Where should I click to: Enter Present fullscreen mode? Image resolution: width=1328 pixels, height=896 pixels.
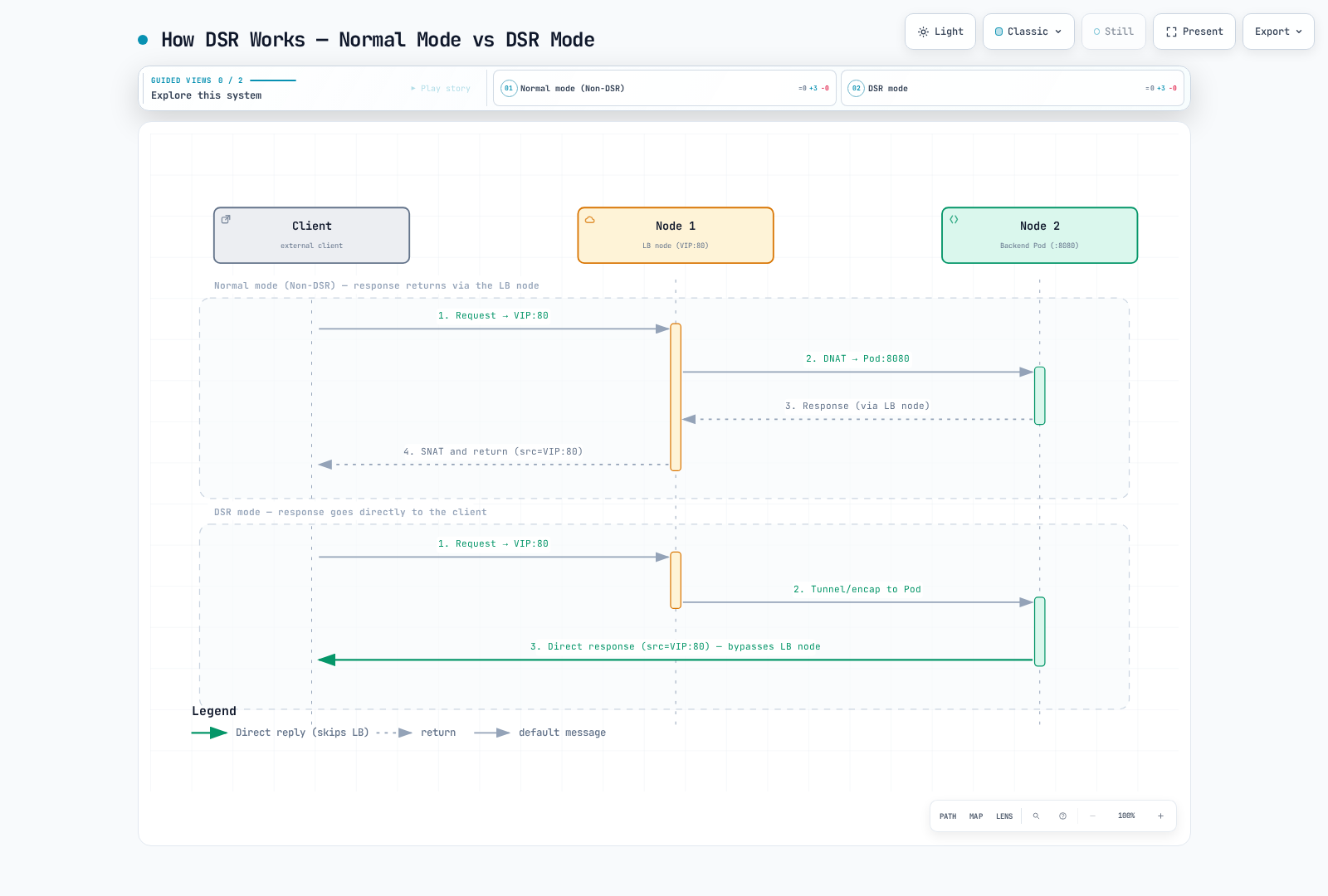(x=1194, y=32)
